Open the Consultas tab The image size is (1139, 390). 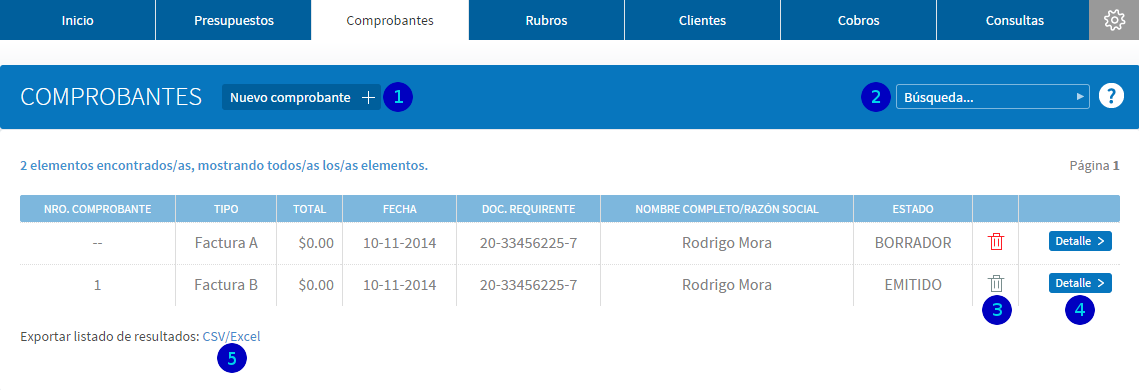pyautogui.click(x=1015, y=20)
